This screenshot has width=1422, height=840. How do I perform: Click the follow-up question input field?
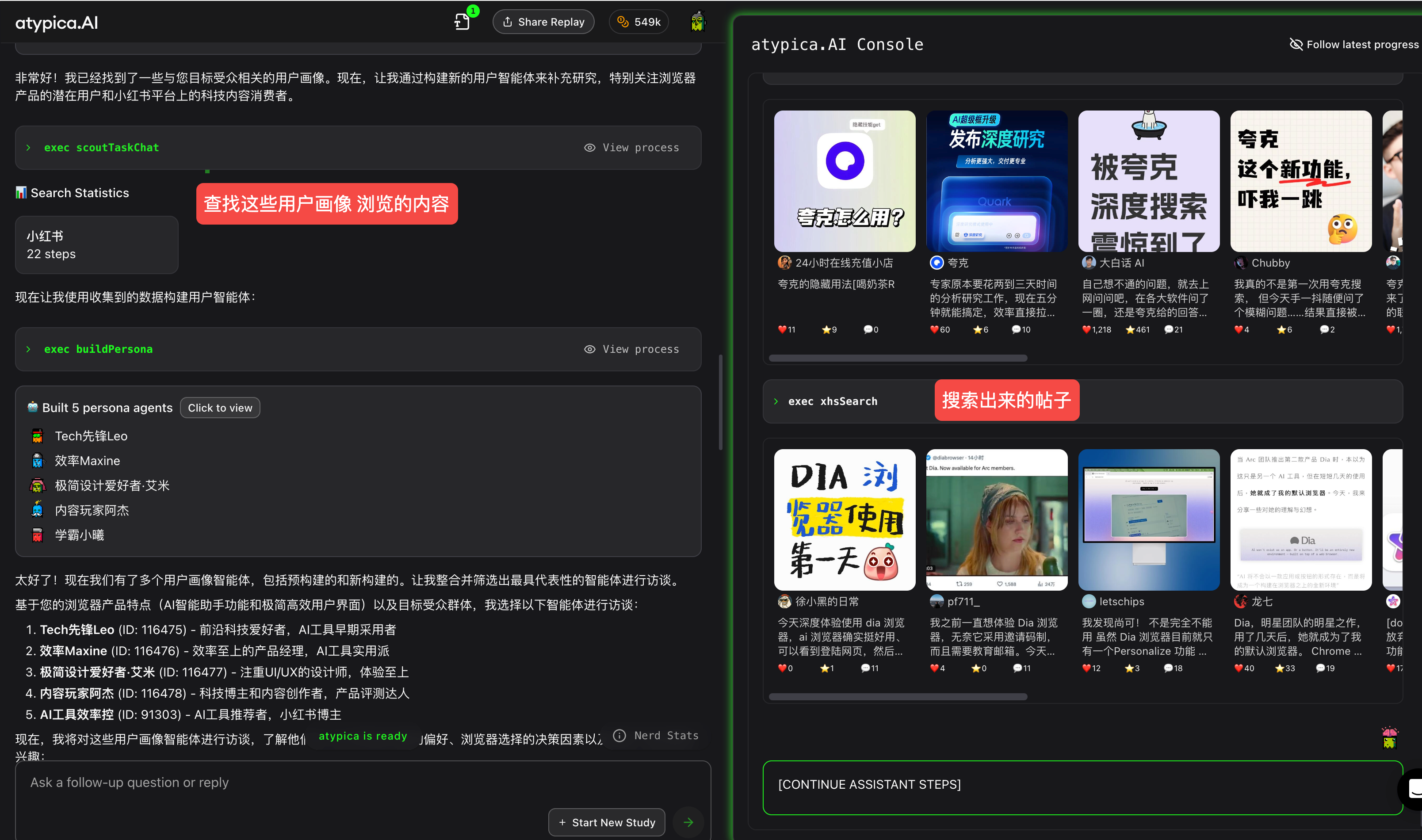tap(362, 782)
